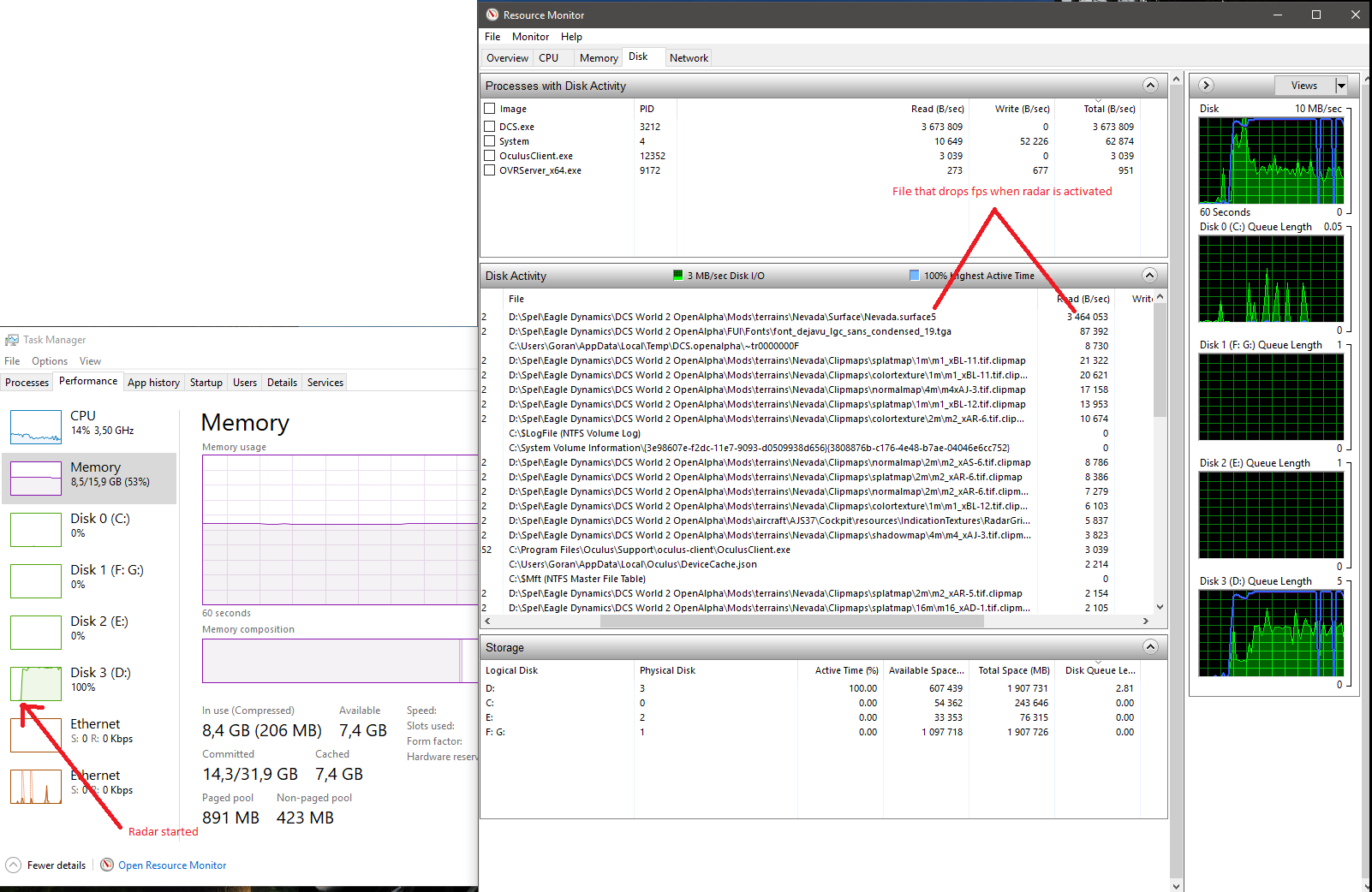Open the Monitor menu

[x=530, y=37]
